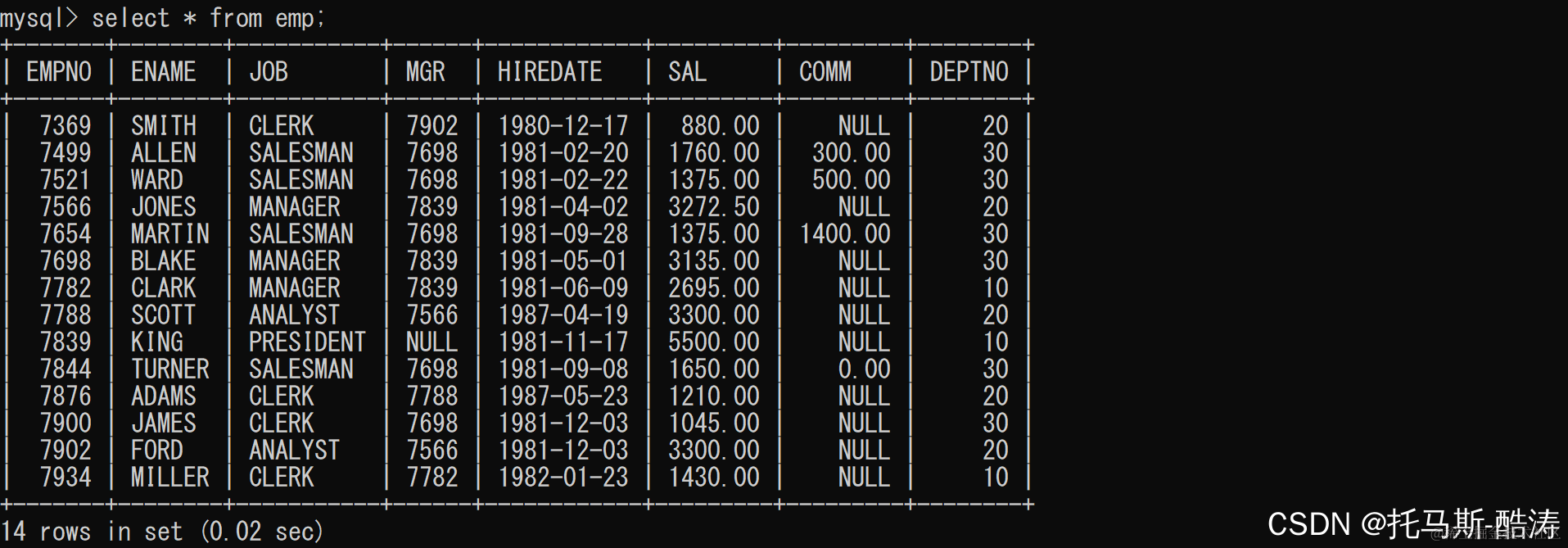This screenshot has width=1568, height=548.
Task: Click the MGR column header
Action: [426, 72]
